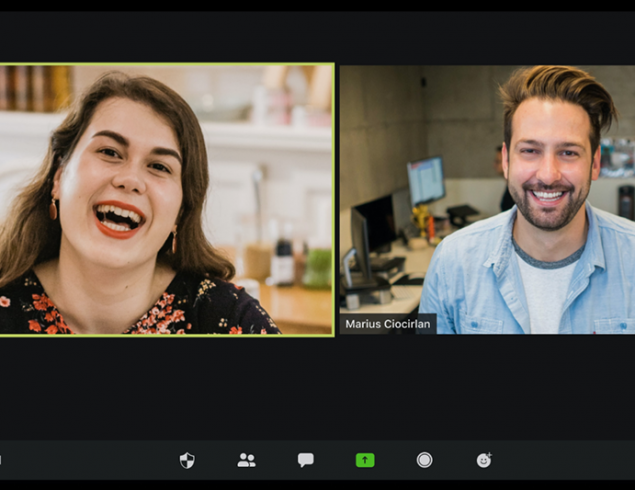Image resolution: width=635 pixels, height=490 pixels.
Task: Select Marius Ciocirlan's video tile
Action: [487, 200]
